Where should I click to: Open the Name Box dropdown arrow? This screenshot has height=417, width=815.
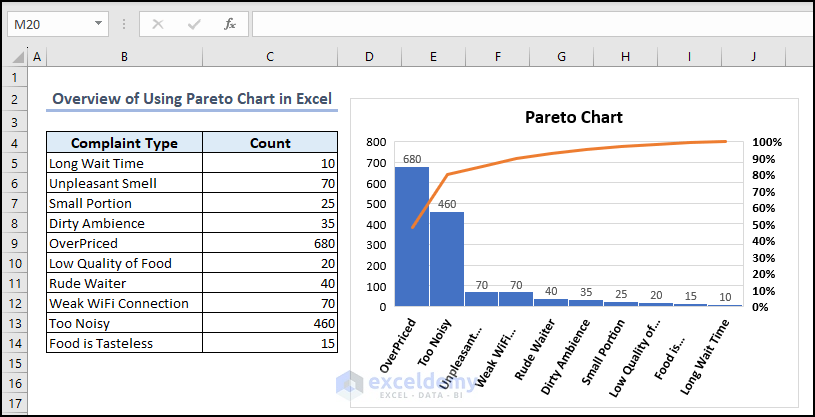(98, 23)
